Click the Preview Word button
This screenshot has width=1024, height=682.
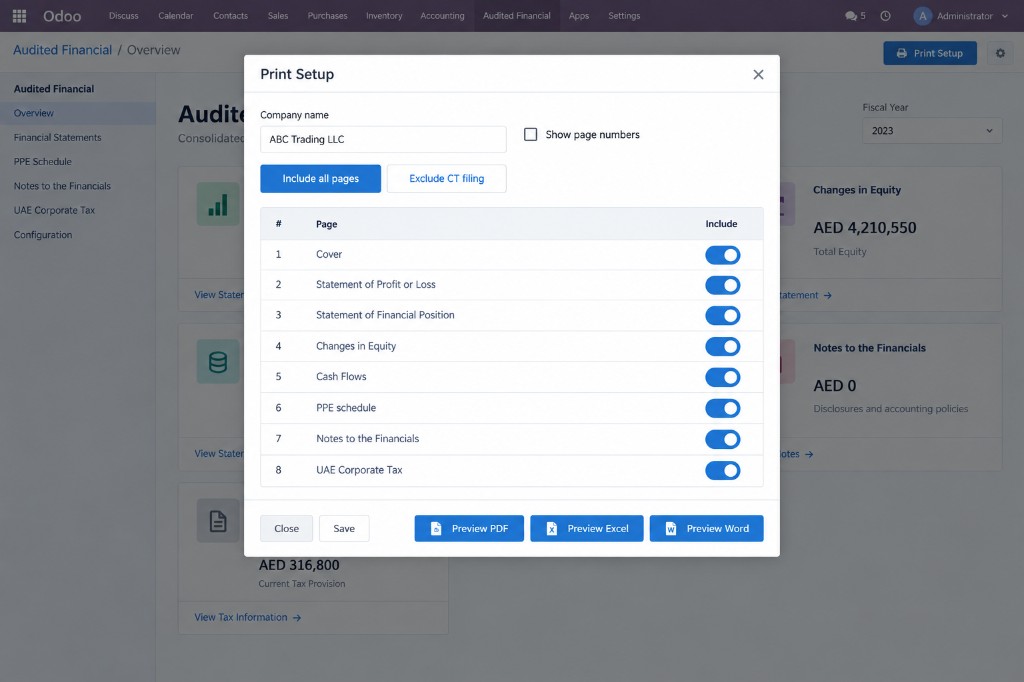click(x=707, y=528)
